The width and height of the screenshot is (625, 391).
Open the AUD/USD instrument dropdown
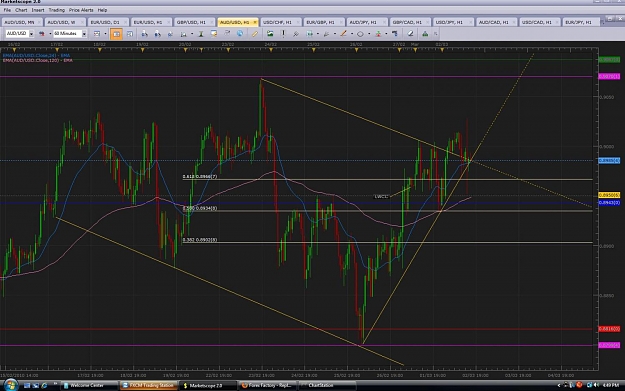pyautogui.click(x=31, y=34)
